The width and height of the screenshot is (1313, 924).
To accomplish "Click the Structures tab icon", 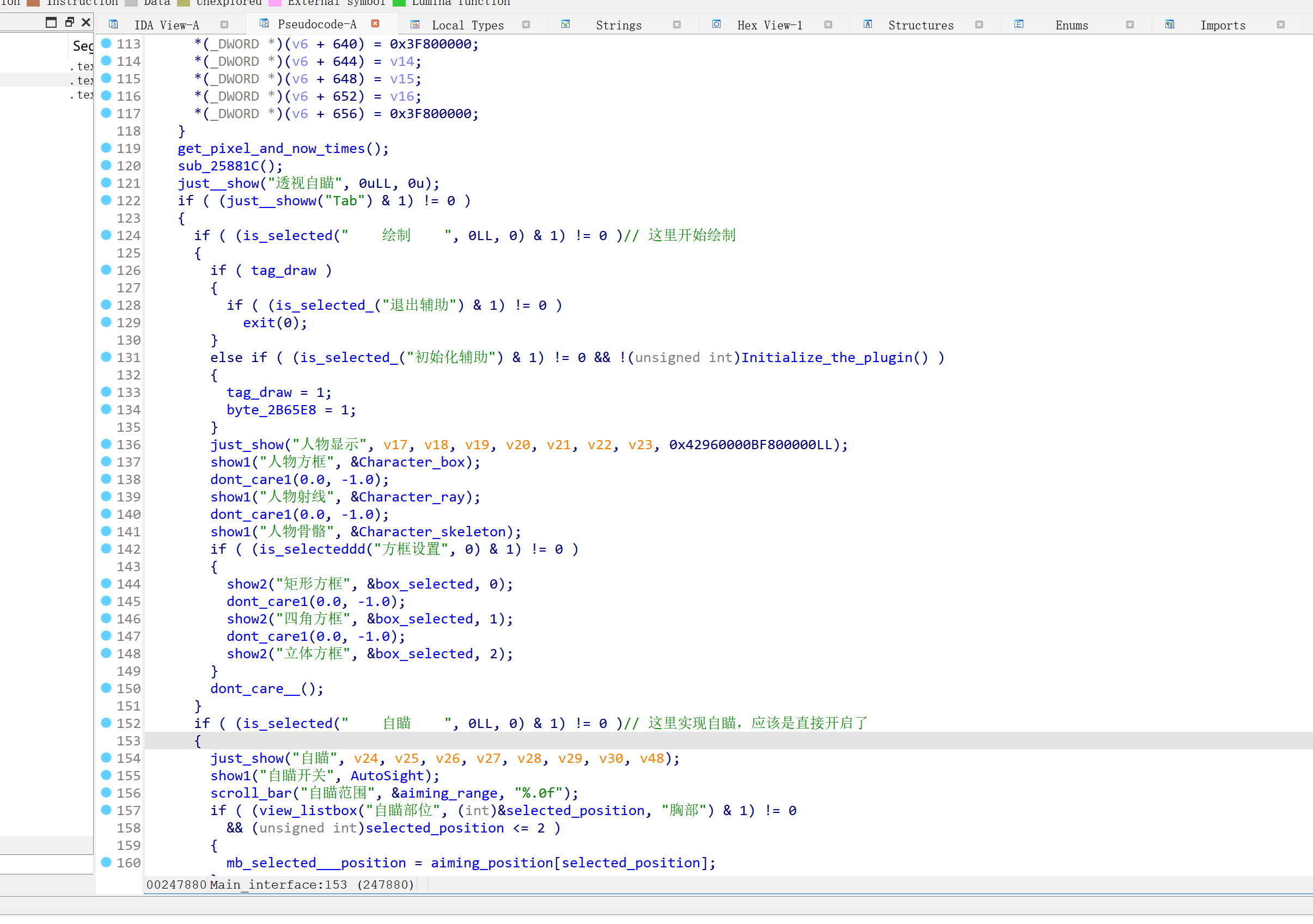I will [868, 25].
